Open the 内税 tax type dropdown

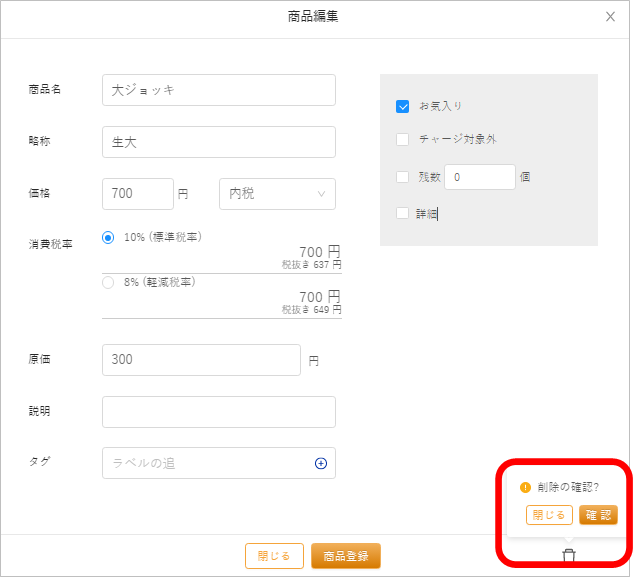(x=277, y=194)
